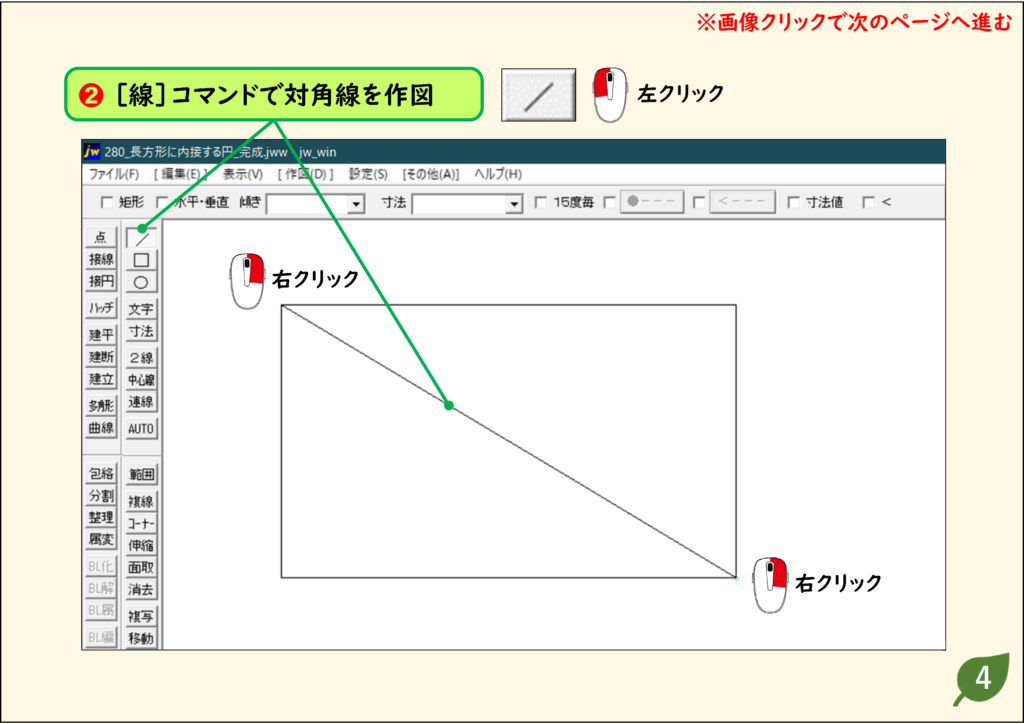Toggle checkbox beside the <--- button

point(699,202)
